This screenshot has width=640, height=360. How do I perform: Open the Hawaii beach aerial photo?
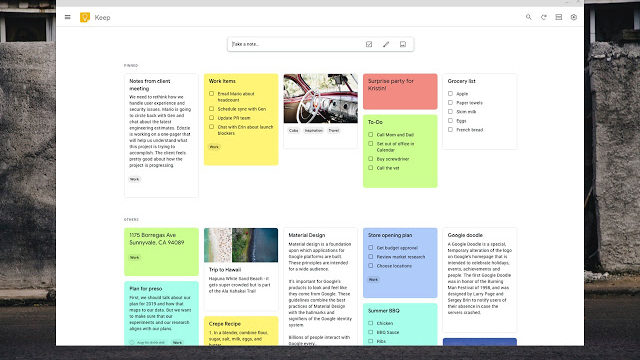(x=241, y=245)
